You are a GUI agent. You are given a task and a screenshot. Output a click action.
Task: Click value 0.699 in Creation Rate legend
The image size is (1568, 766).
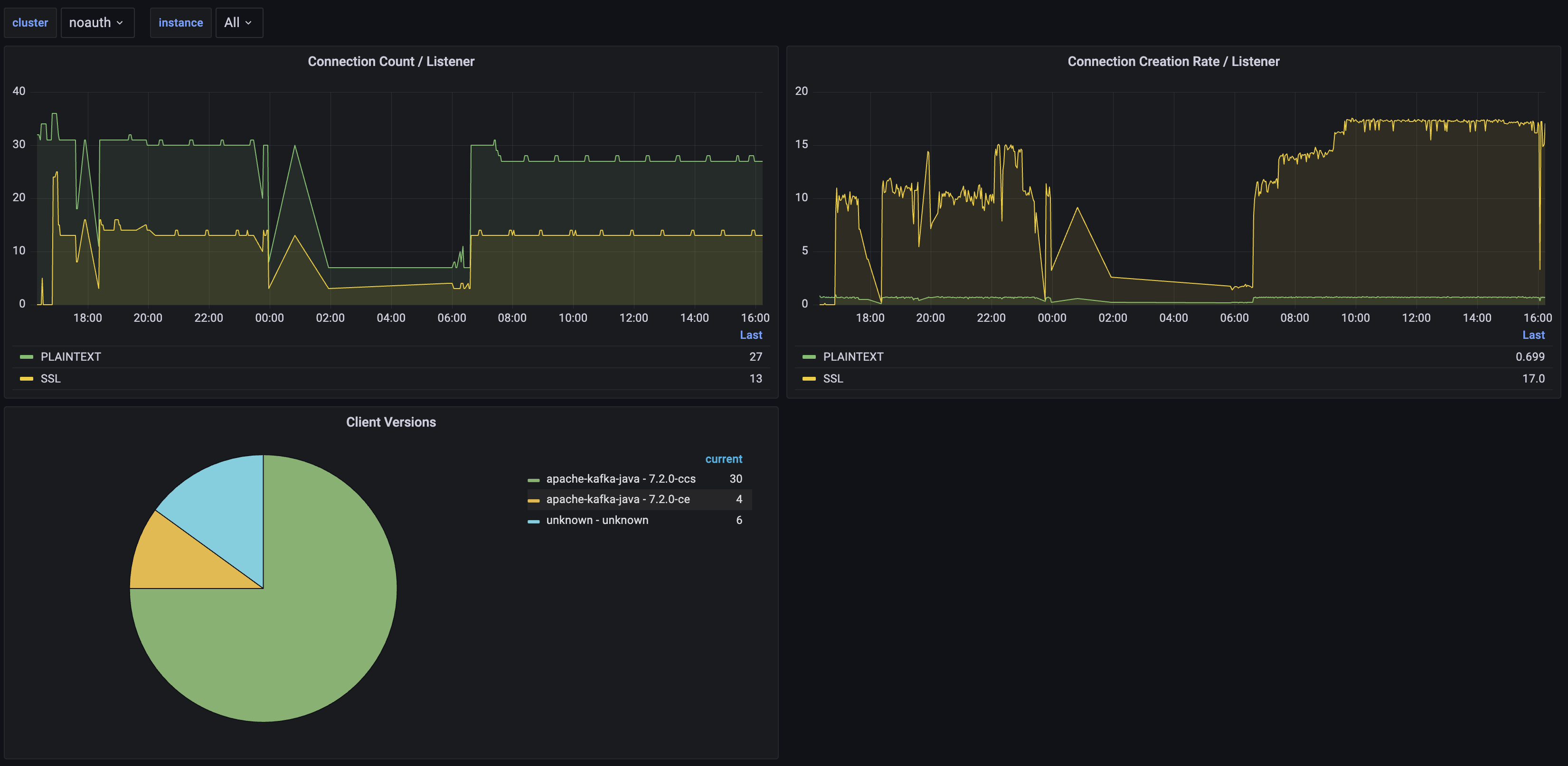(1530, 356)
